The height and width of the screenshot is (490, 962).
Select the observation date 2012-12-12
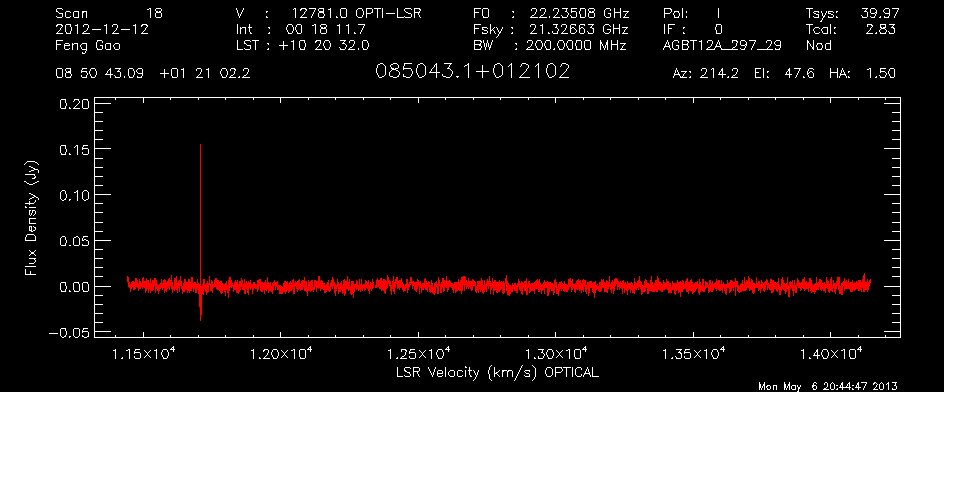coord(102,29)
